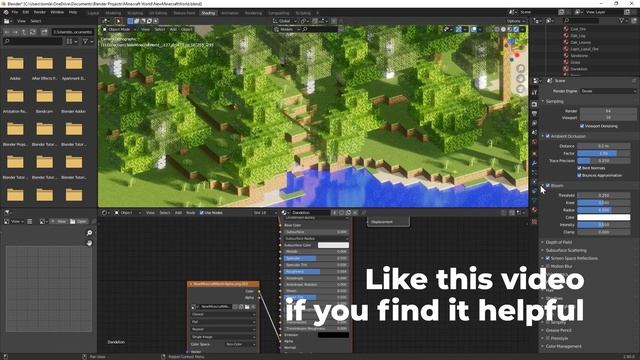
Task: Click the Blender logo icon
Action: coord(6,12)
